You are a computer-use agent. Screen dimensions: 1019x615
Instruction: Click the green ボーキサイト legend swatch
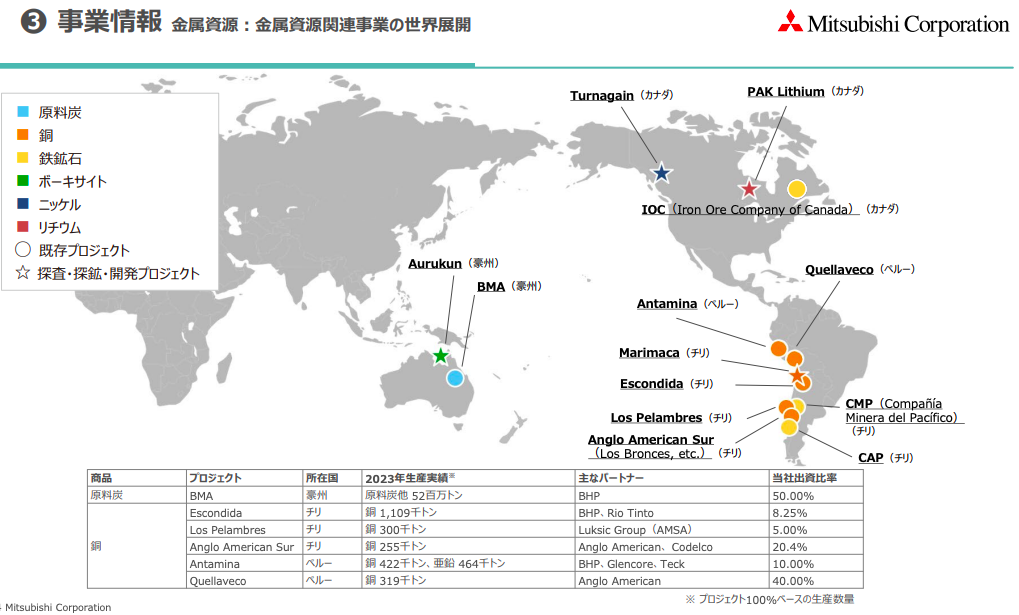point(23,181)
